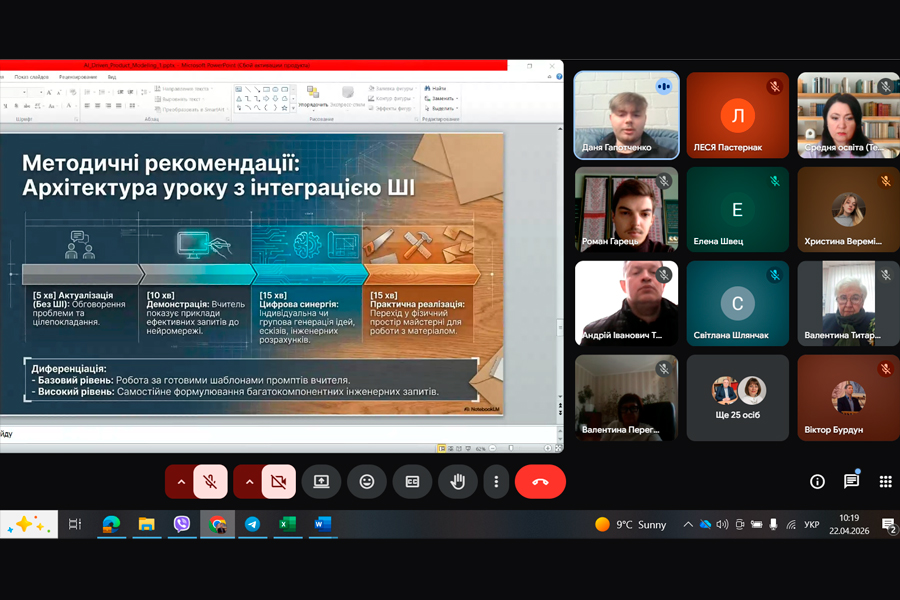Open Контур фигуры outline dropdown
900x600 pixels.
point(391,98)
